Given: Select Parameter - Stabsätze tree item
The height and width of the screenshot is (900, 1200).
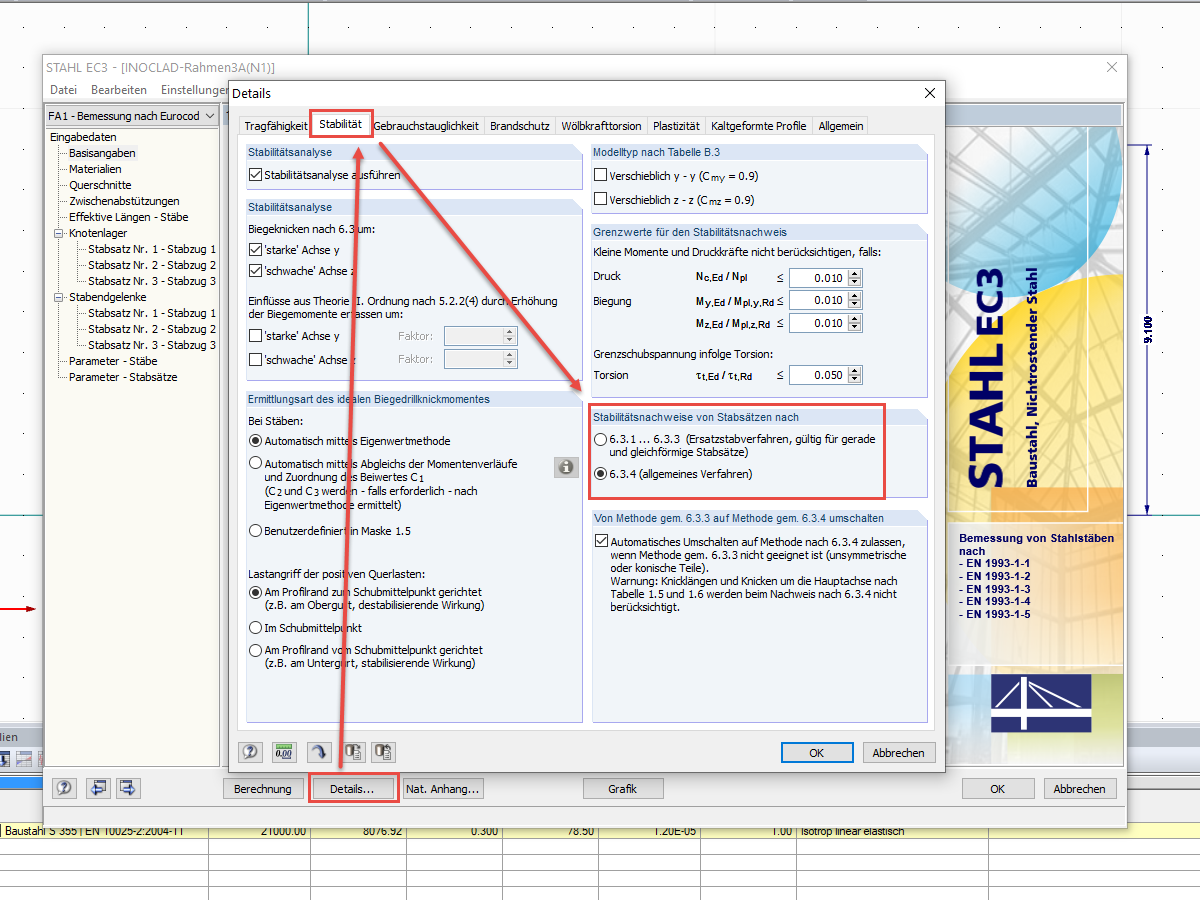Looking at the screenshot, I should [x=123, y=377].
